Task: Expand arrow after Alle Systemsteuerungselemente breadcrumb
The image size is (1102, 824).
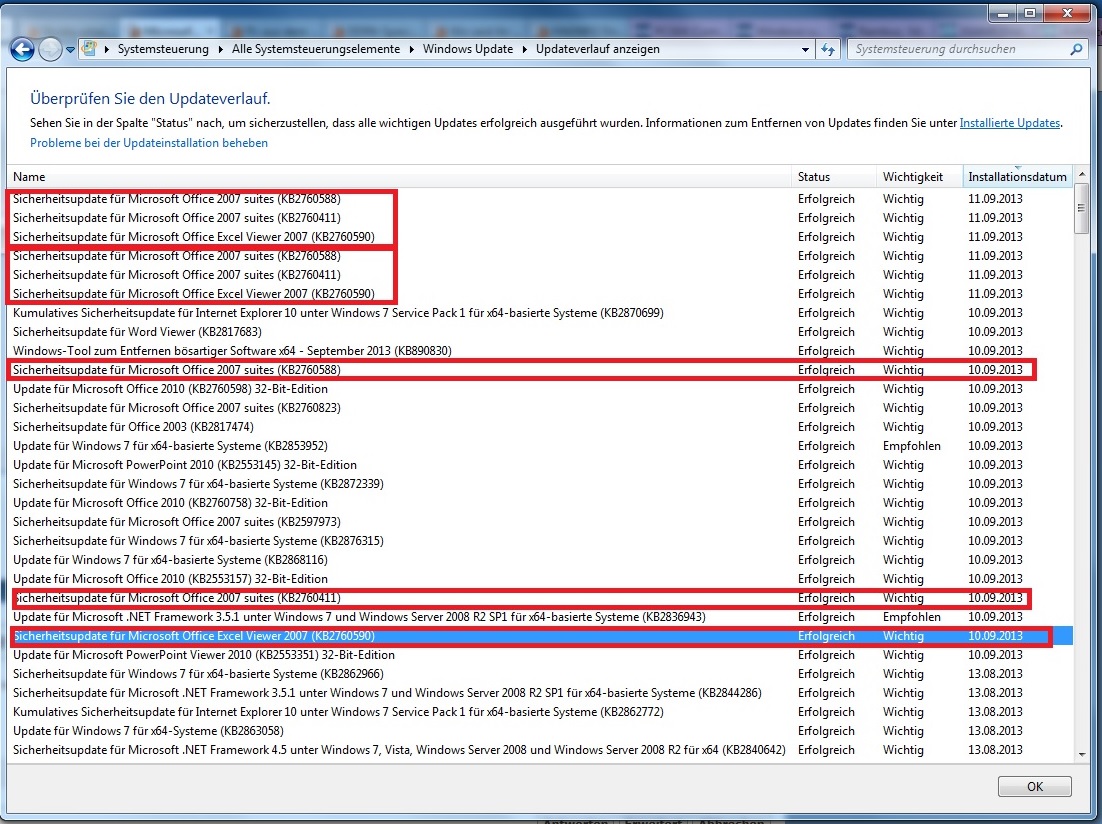Action: (x=411, y=49)
